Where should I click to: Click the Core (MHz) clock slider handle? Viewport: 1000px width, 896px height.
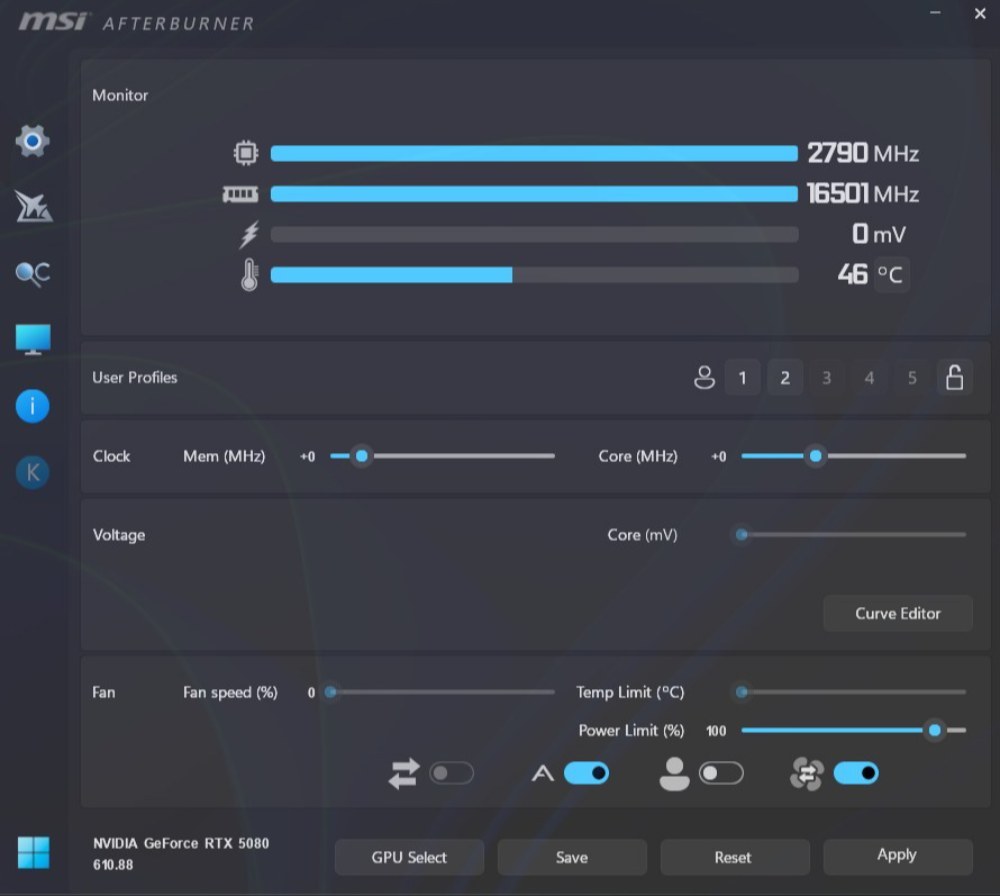tap(816, 456)
